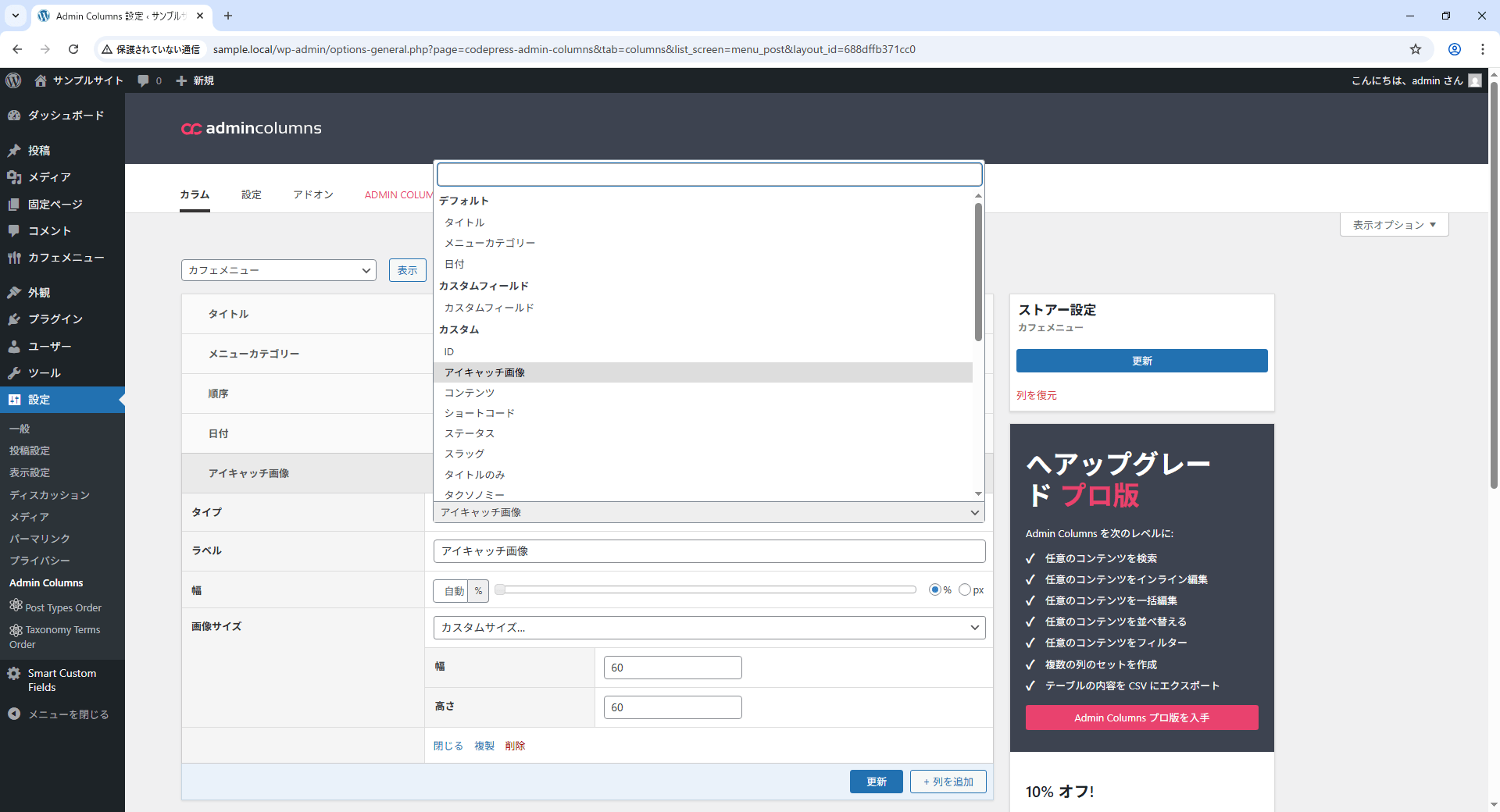Click the 設定 sliders icon in sidebar
This screenshot has height=812, width=1500.
[14, 400]
